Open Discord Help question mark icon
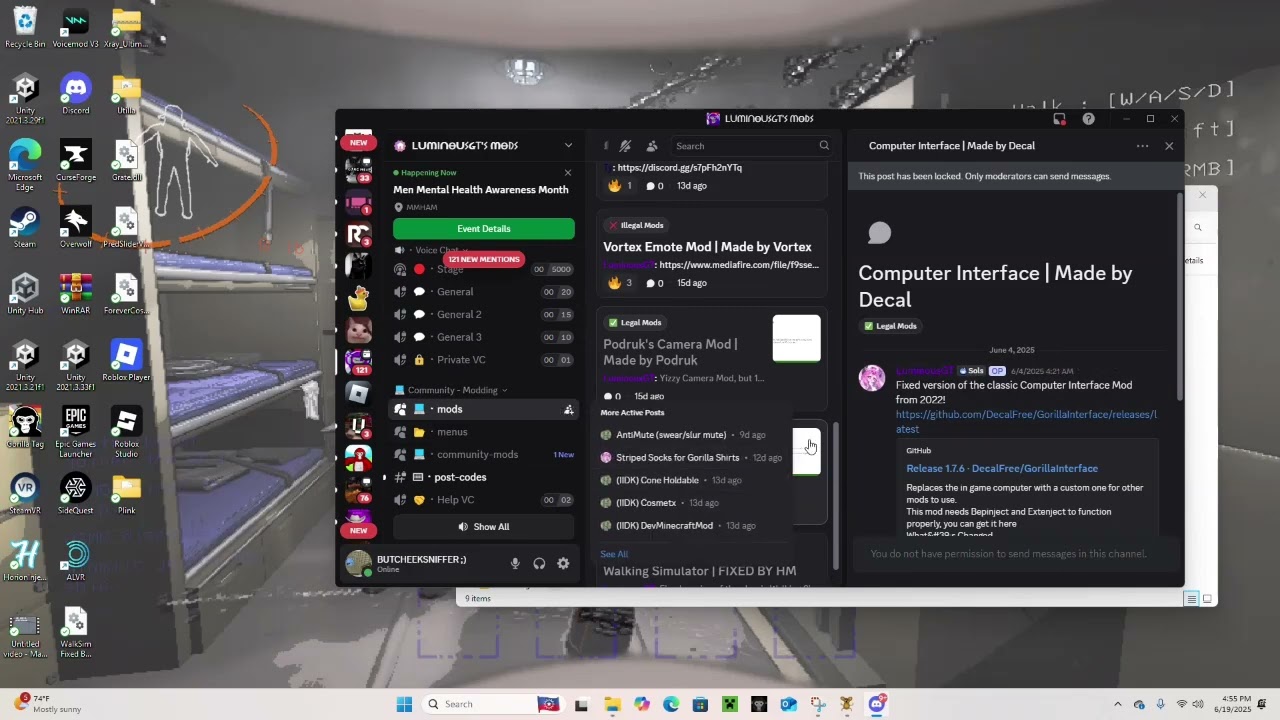Screen dimensions: 1280x720 [x=1088, y=119]
